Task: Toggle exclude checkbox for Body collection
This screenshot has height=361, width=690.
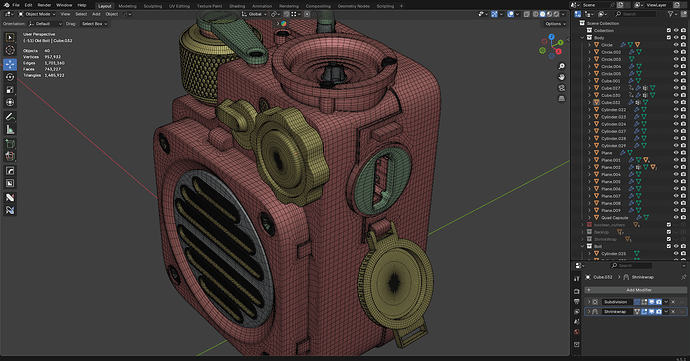Action: pos(669,38)
